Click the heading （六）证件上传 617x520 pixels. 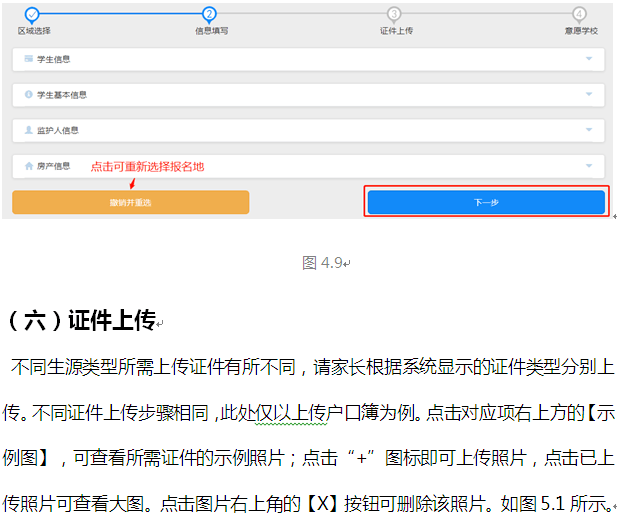pos(81,320)
